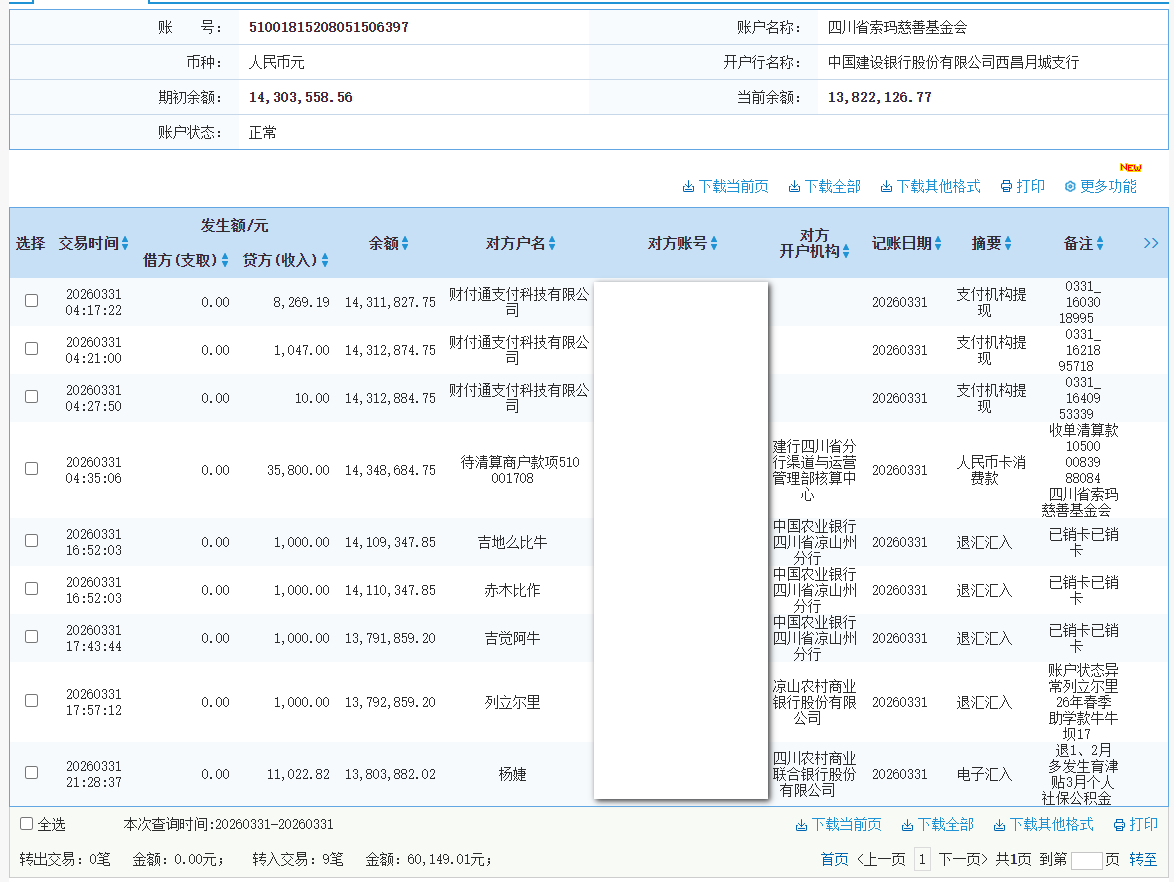1174x882 pixels.
Task: Sort the 摘要 column
Action: (1007, 243)
